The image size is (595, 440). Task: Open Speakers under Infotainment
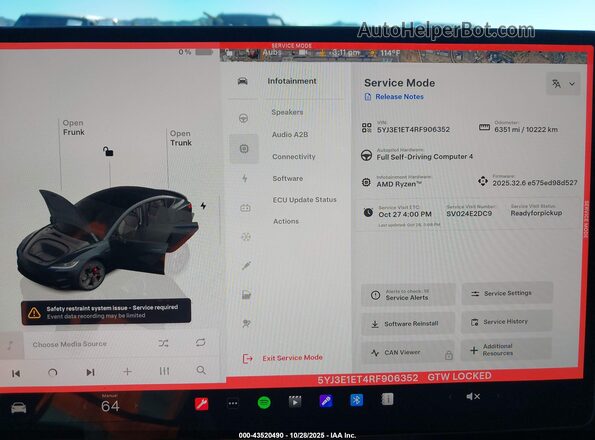[x=287, y=112]
